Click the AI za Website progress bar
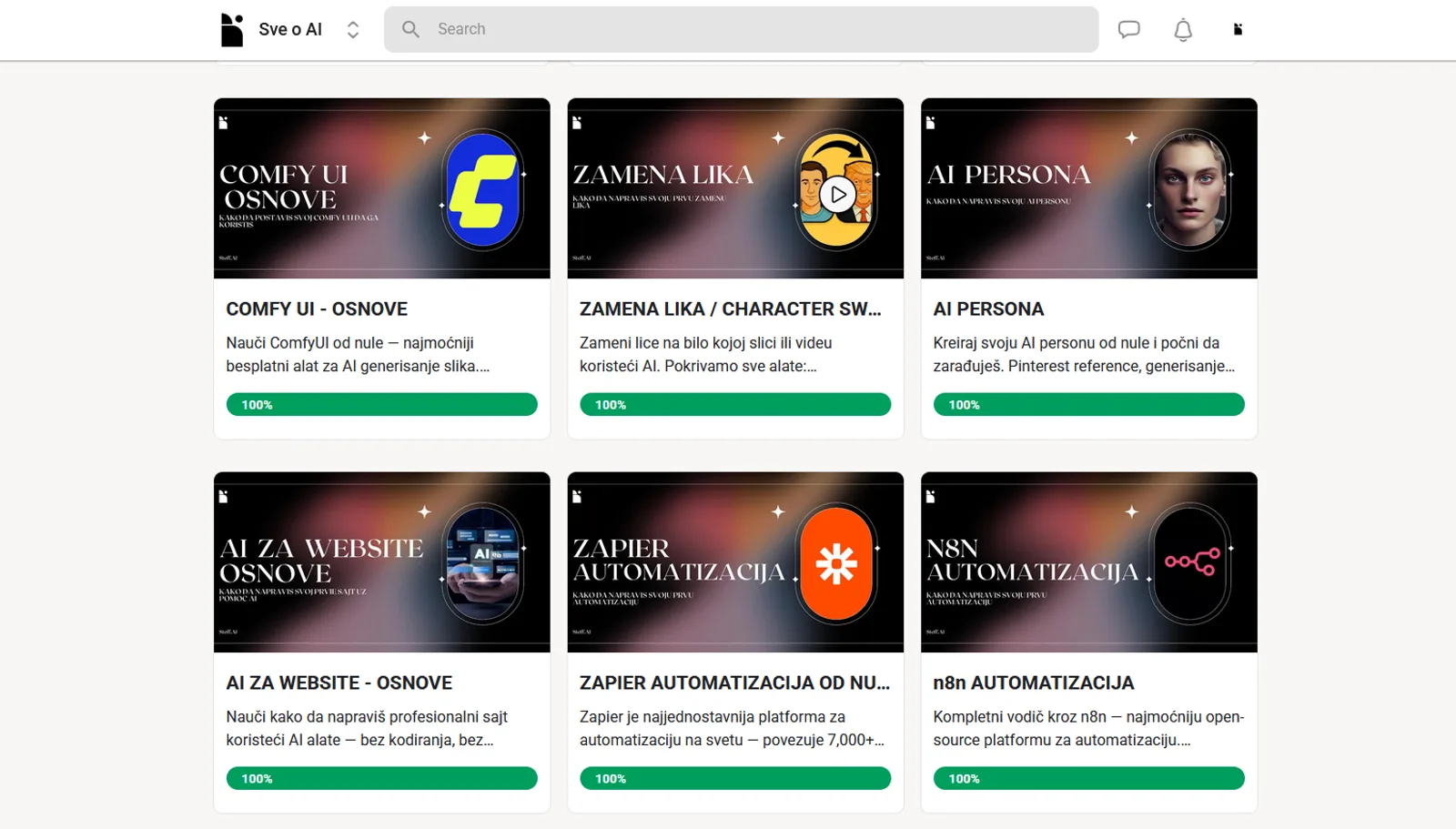This screenshot has width=1456, height=829. tap(382, 778)
